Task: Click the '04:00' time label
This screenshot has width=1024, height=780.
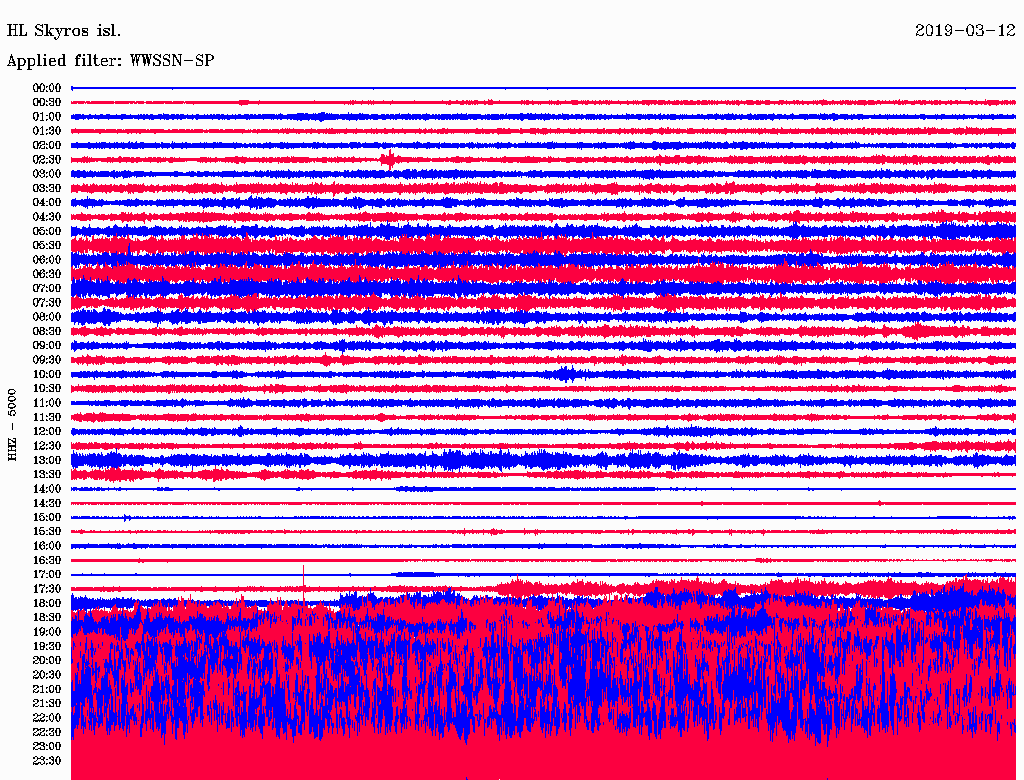Action: 47,203
